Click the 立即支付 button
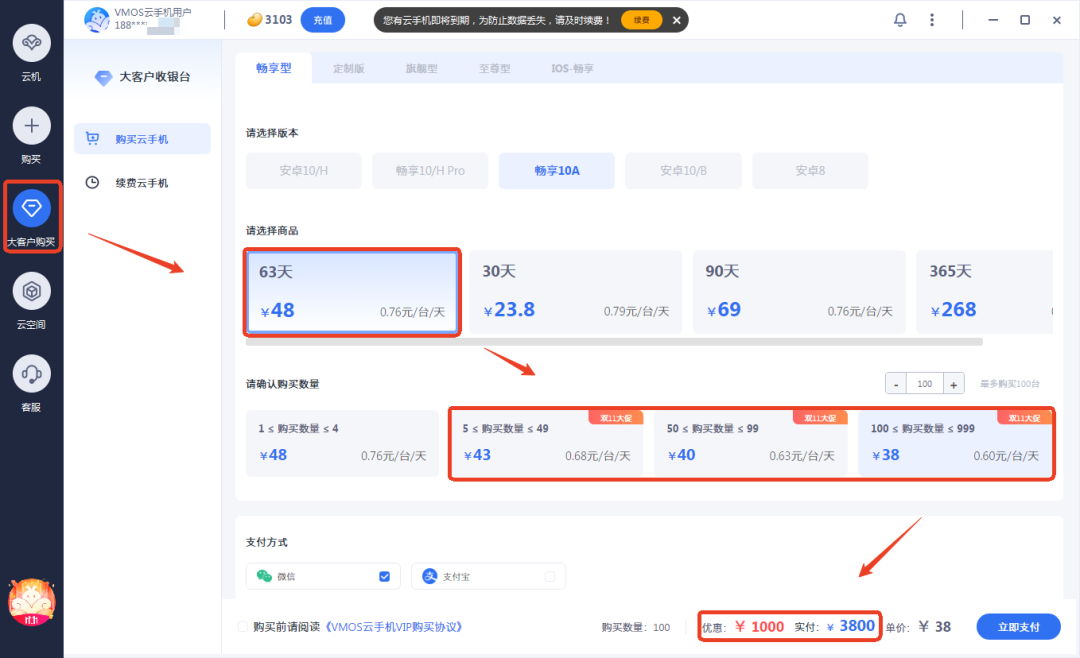The width and height of the screenshot is (1080, 658). coord(1018,627)
